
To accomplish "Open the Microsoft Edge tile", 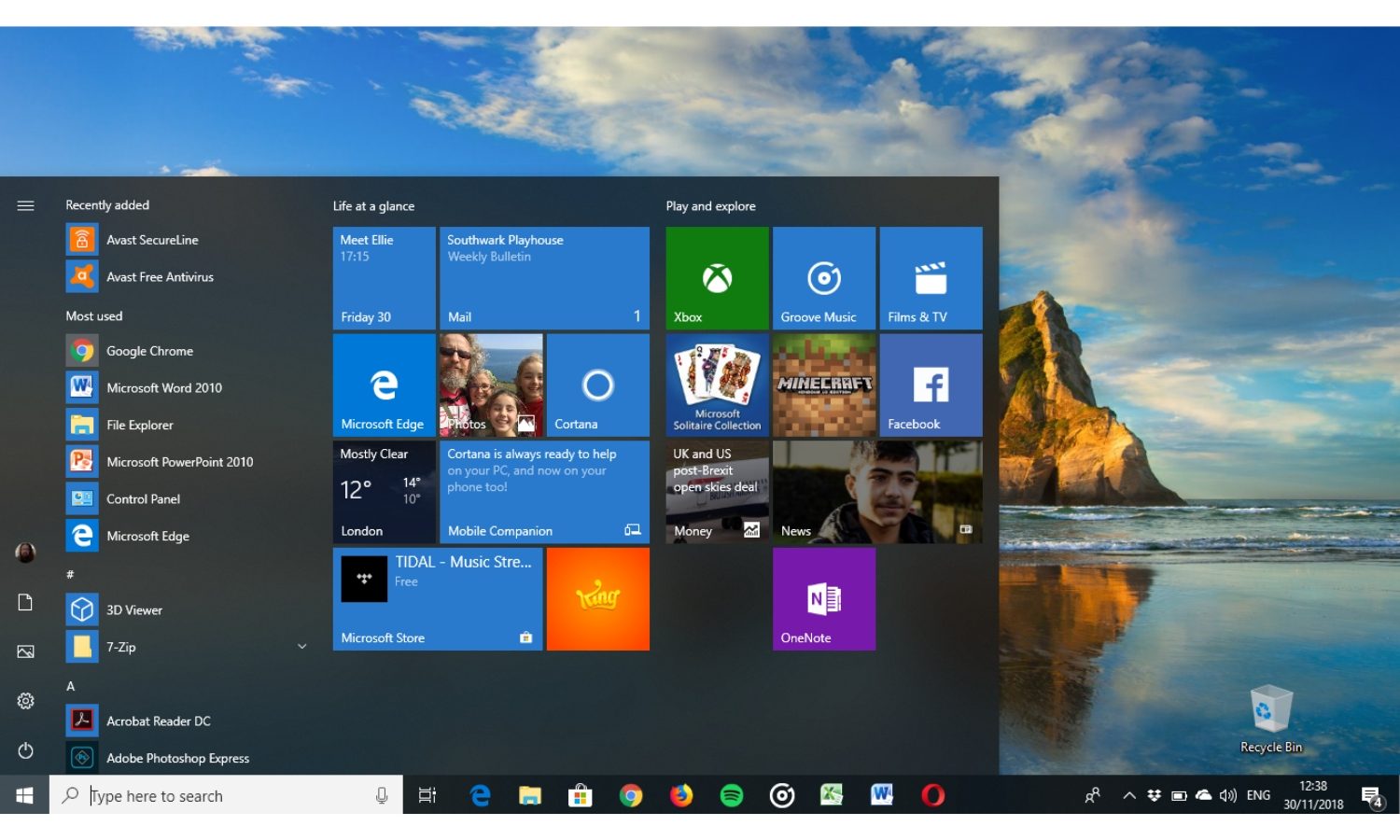I will tap(384, 385).
